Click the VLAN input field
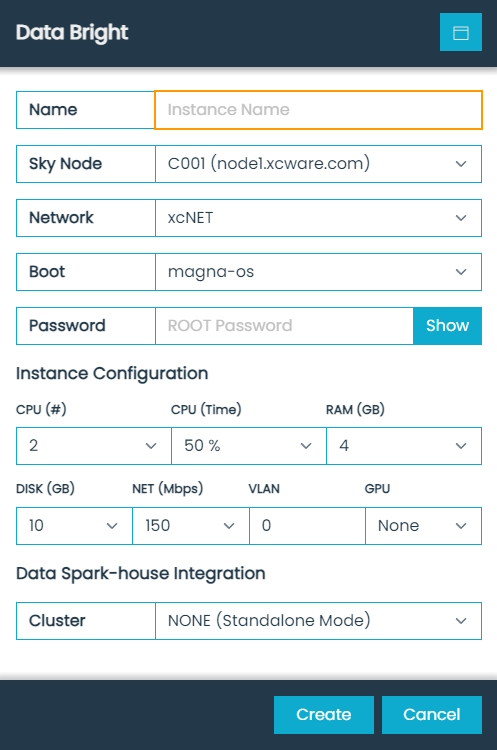Viewport: 497px width, 750px height. point(307,526)
